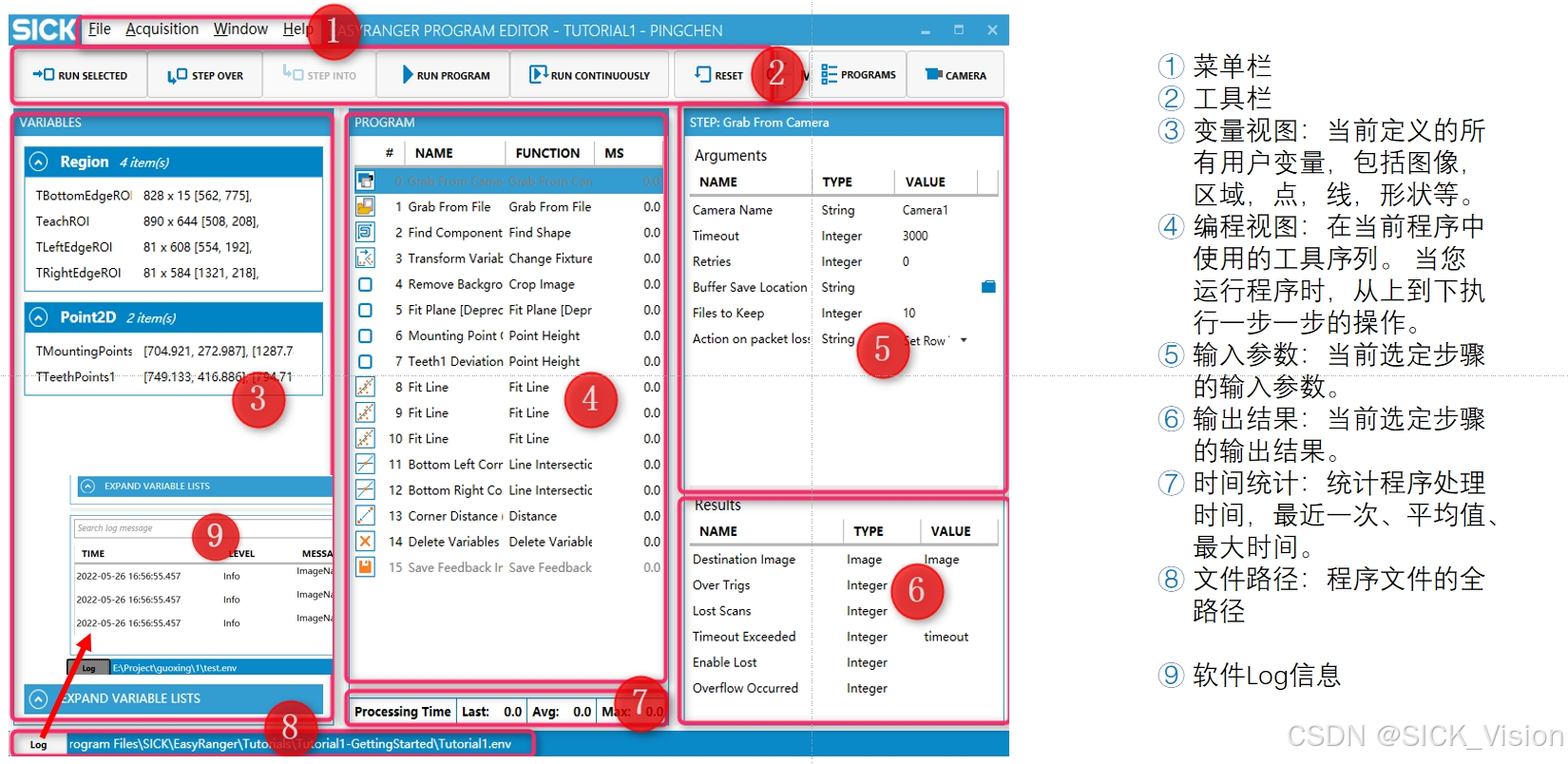Click the Log tab in the bottom-left corner
Image resolution: width=1568 pixels, height=764 pixels.
click(x=38, y=744)
